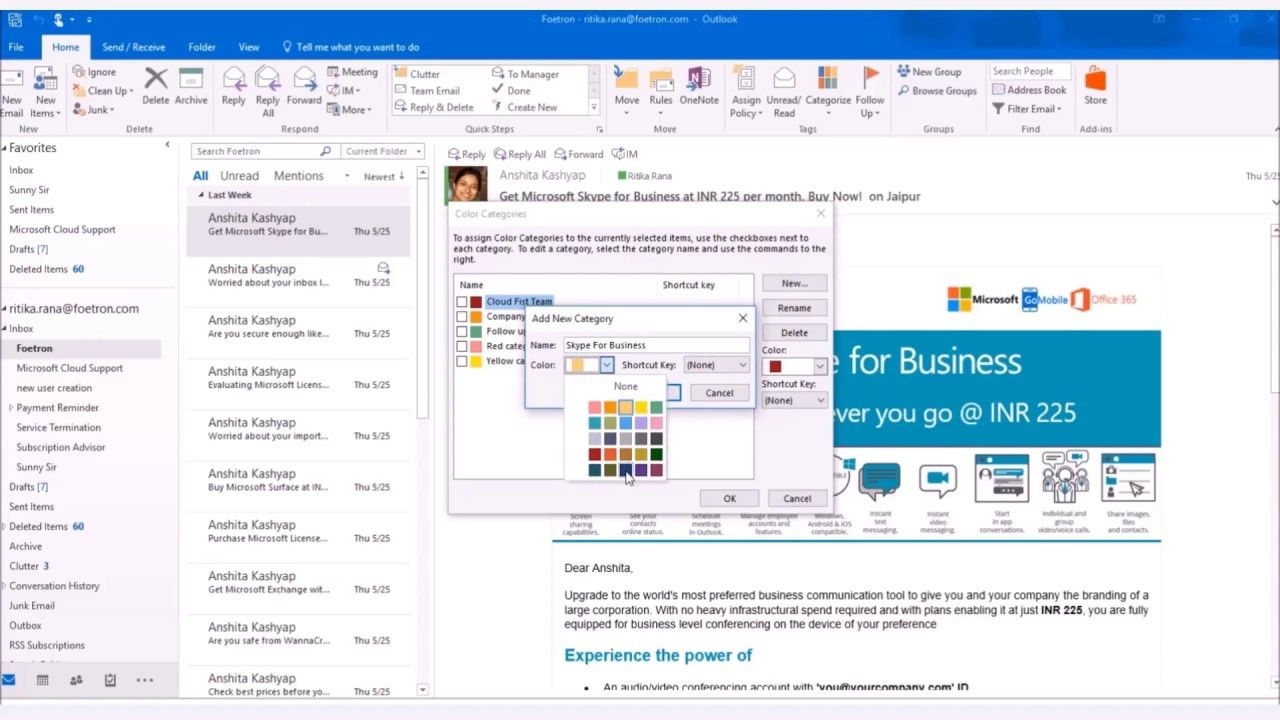Open the Move icon menu

tap(627, 79)
